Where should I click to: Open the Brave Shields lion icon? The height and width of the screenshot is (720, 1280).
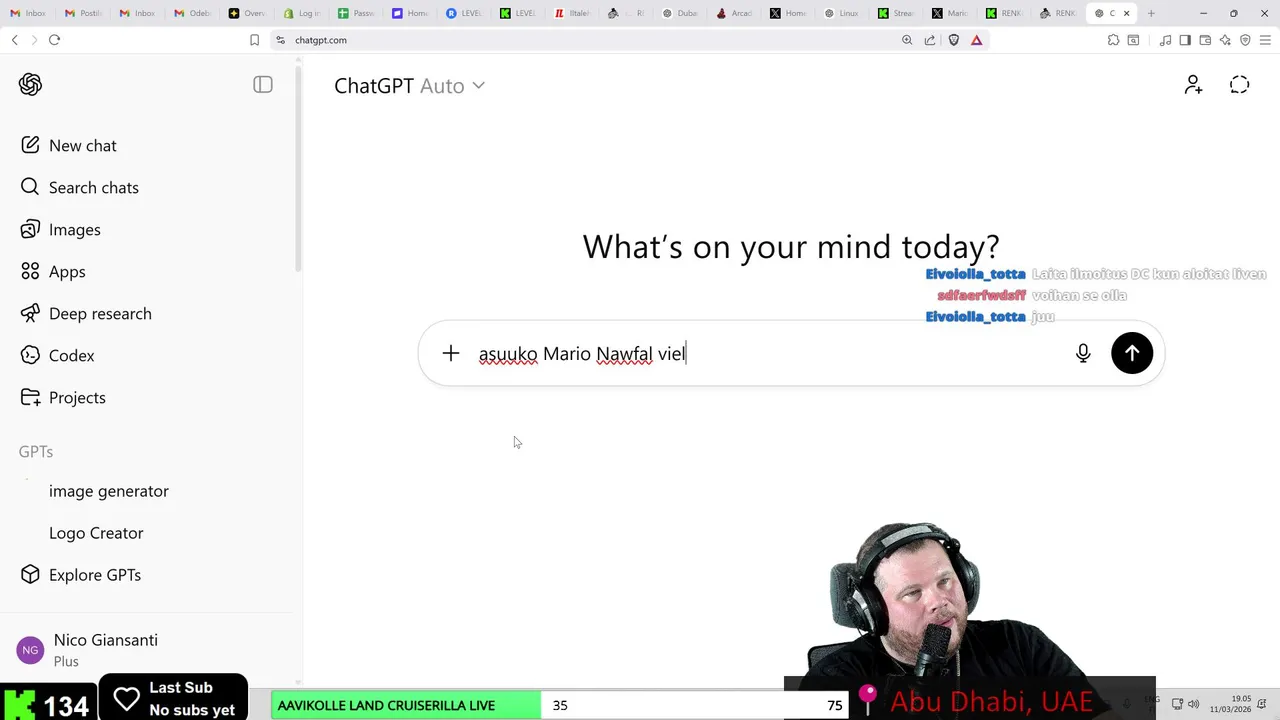pos(953,40)
